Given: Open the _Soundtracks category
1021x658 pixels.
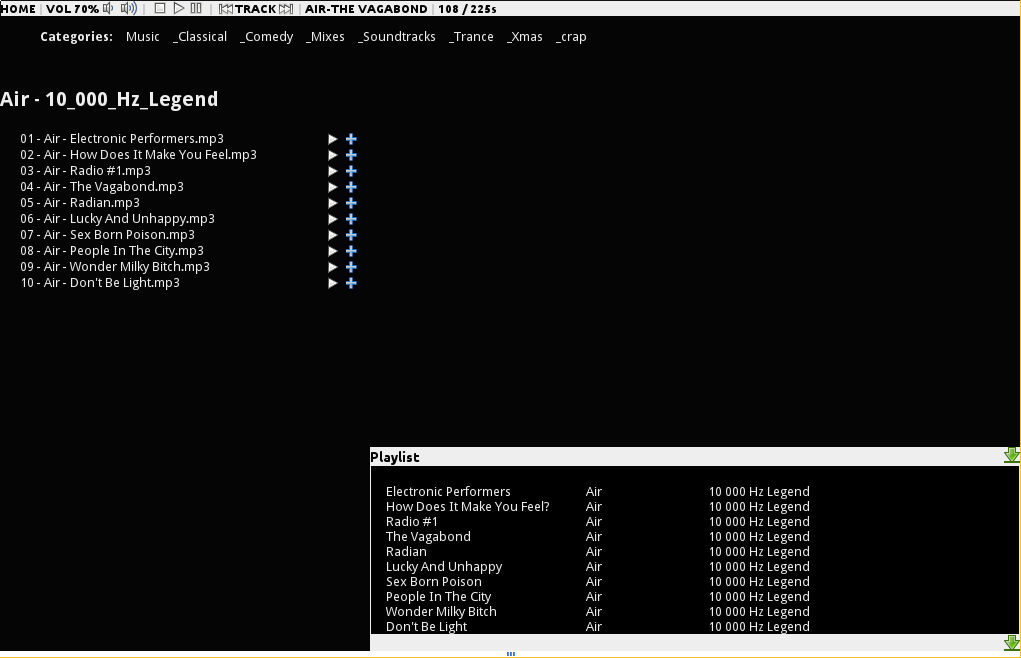Looking at the screenshot, I should [397, 37].
